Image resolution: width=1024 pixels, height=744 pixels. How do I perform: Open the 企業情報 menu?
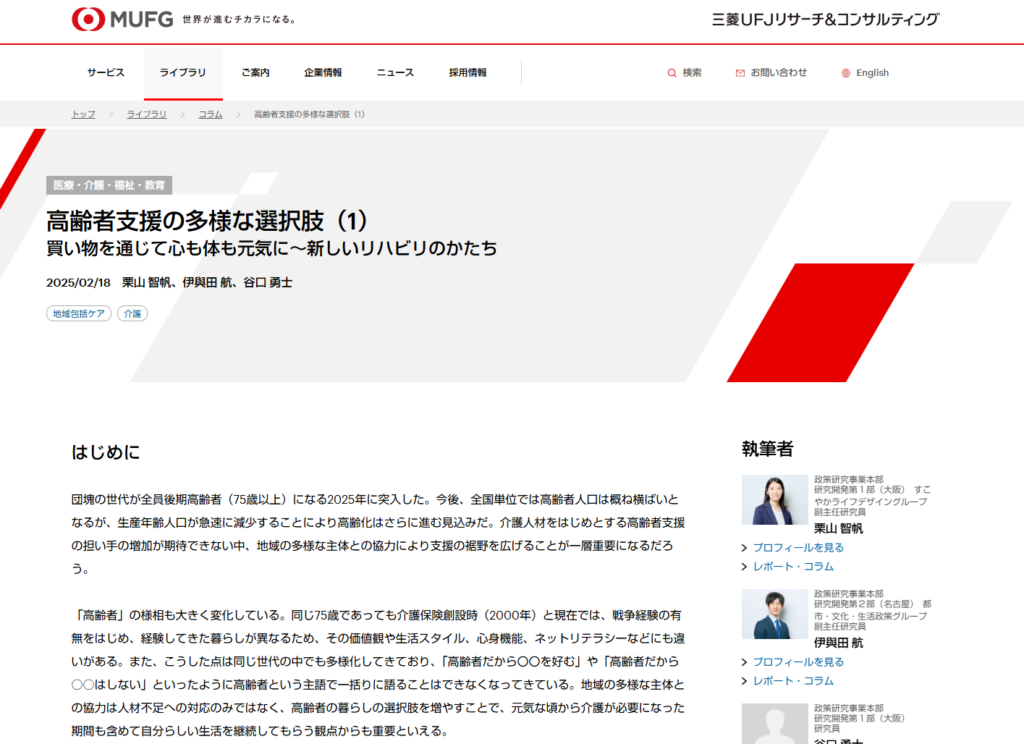coord(323,73)
